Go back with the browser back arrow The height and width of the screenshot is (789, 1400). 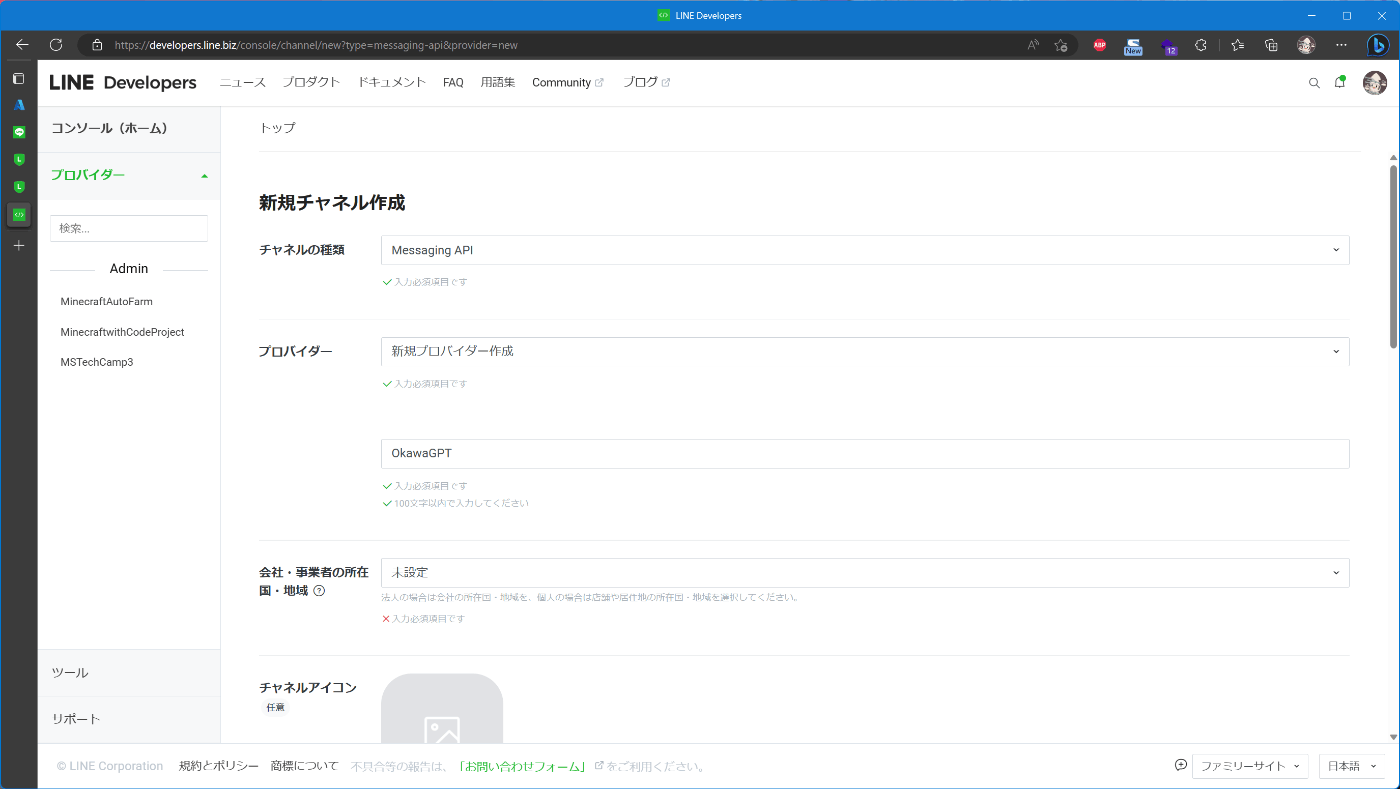pos(22,45)
